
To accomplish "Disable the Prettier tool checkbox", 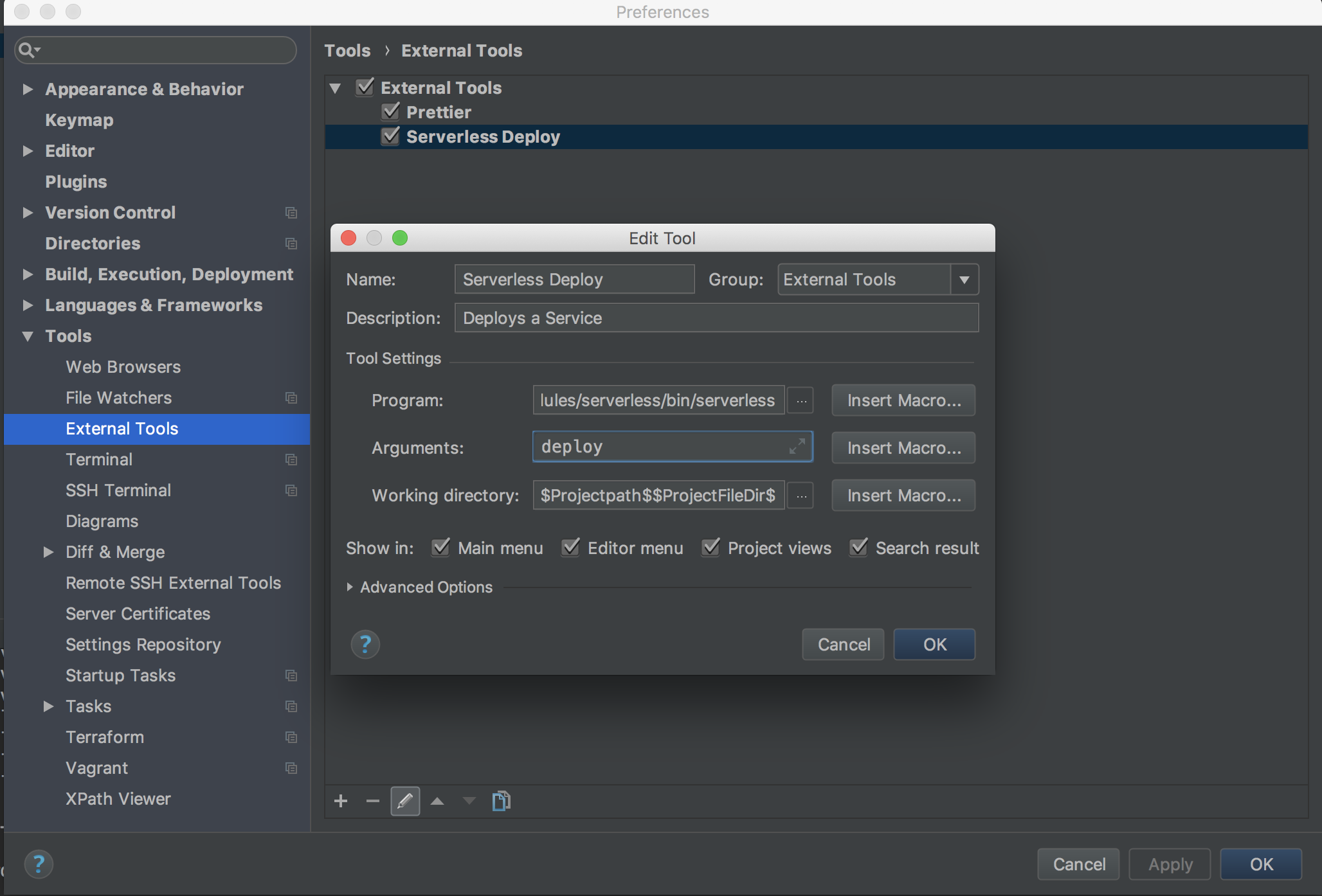I will 390,112.
